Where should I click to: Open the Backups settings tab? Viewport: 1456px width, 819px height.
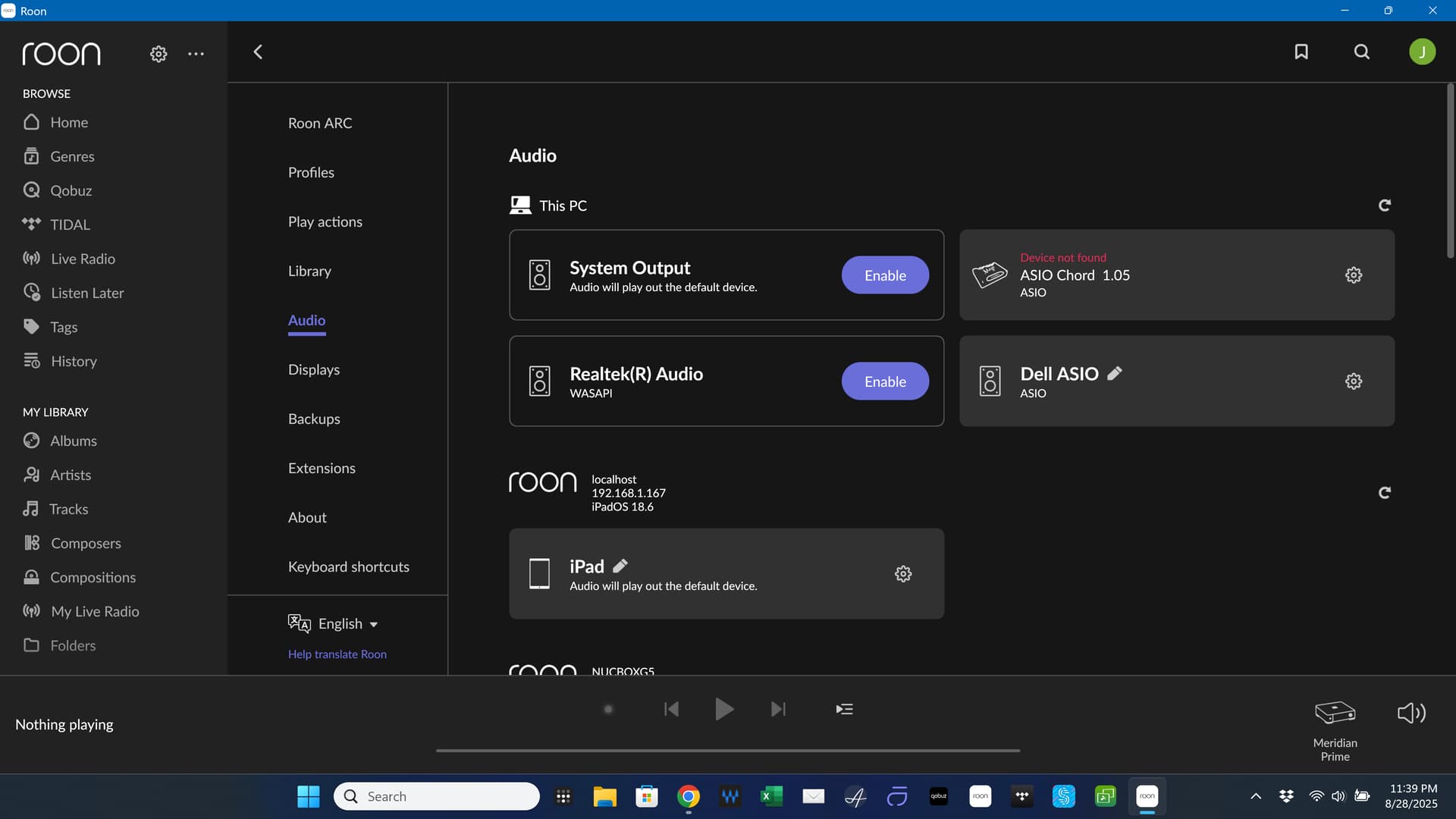[314, 419]
